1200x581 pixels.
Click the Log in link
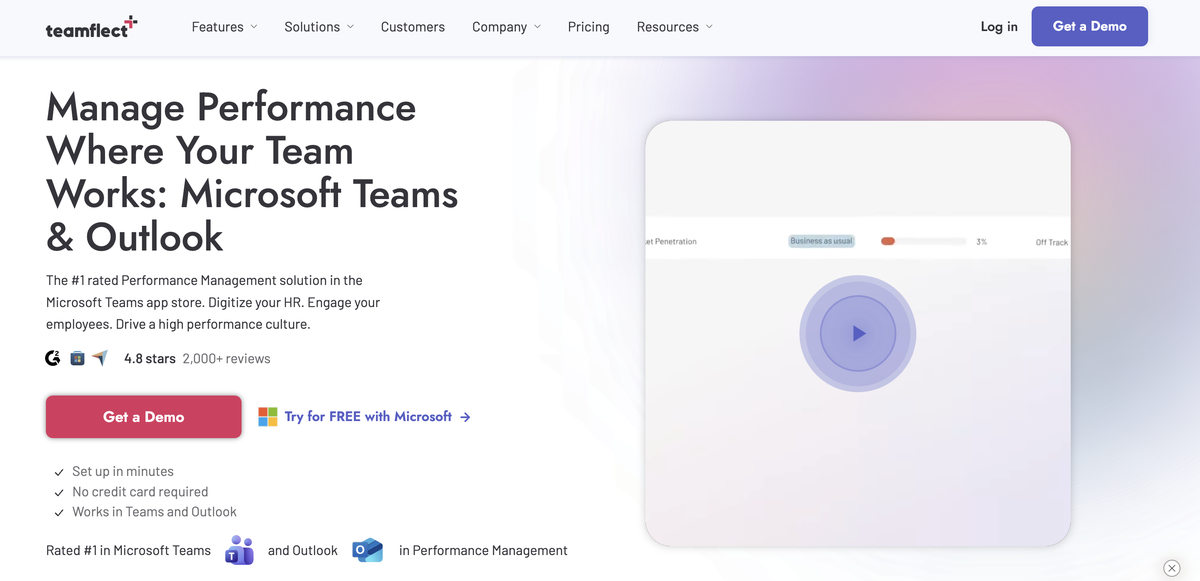click(x=999, y=27)
